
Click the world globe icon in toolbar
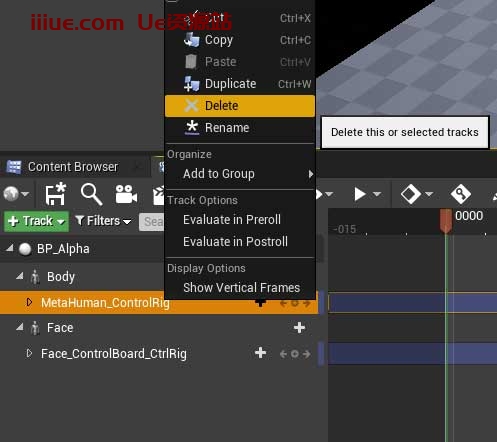coord(11,194)
